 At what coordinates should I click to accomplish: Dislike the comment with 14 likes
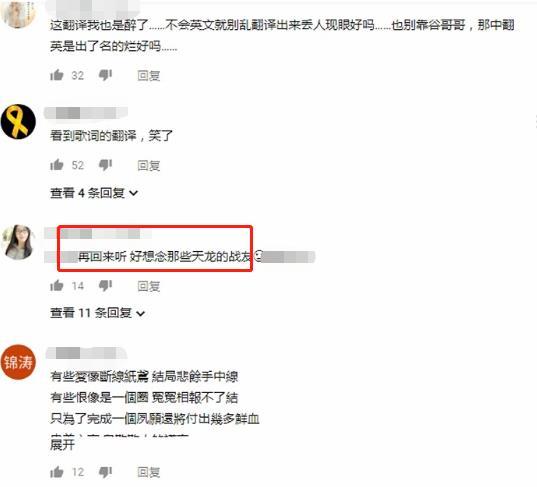coord(105,286)
